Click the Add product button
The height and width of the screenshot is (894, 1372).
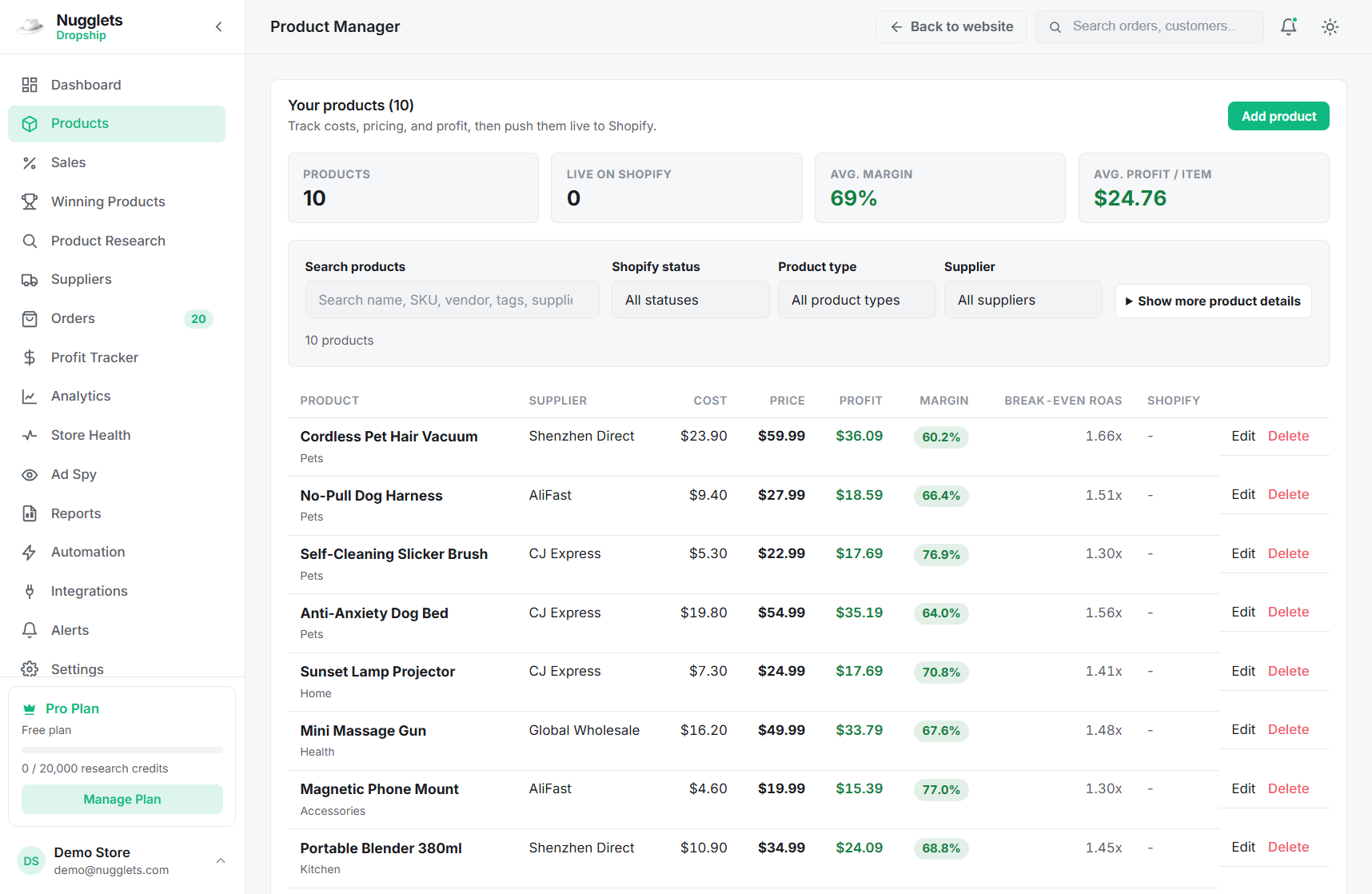pos(1278,116)
